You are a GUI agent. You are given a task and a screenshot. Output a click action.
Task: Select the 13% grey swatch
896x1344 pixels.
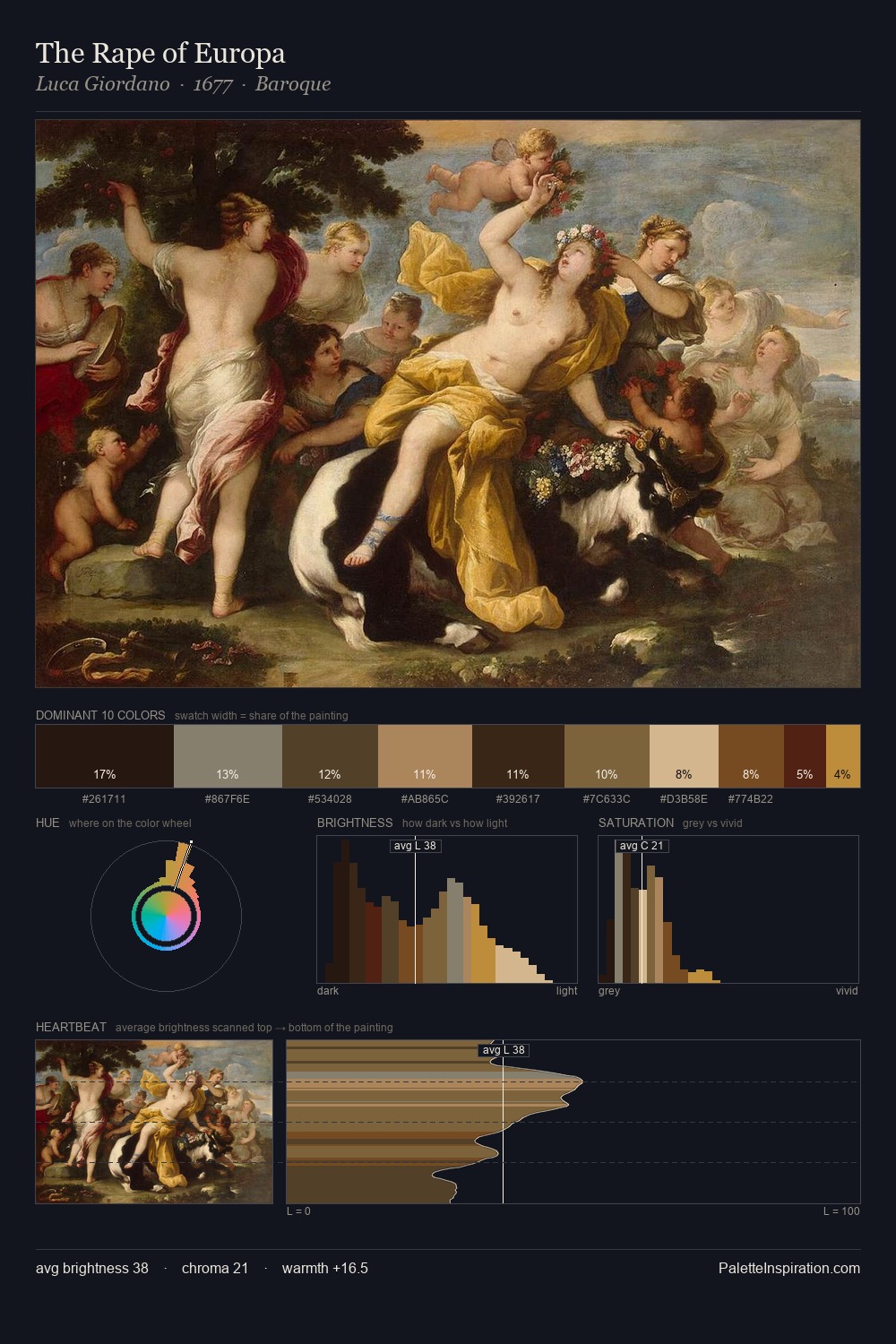click(228, 756)
